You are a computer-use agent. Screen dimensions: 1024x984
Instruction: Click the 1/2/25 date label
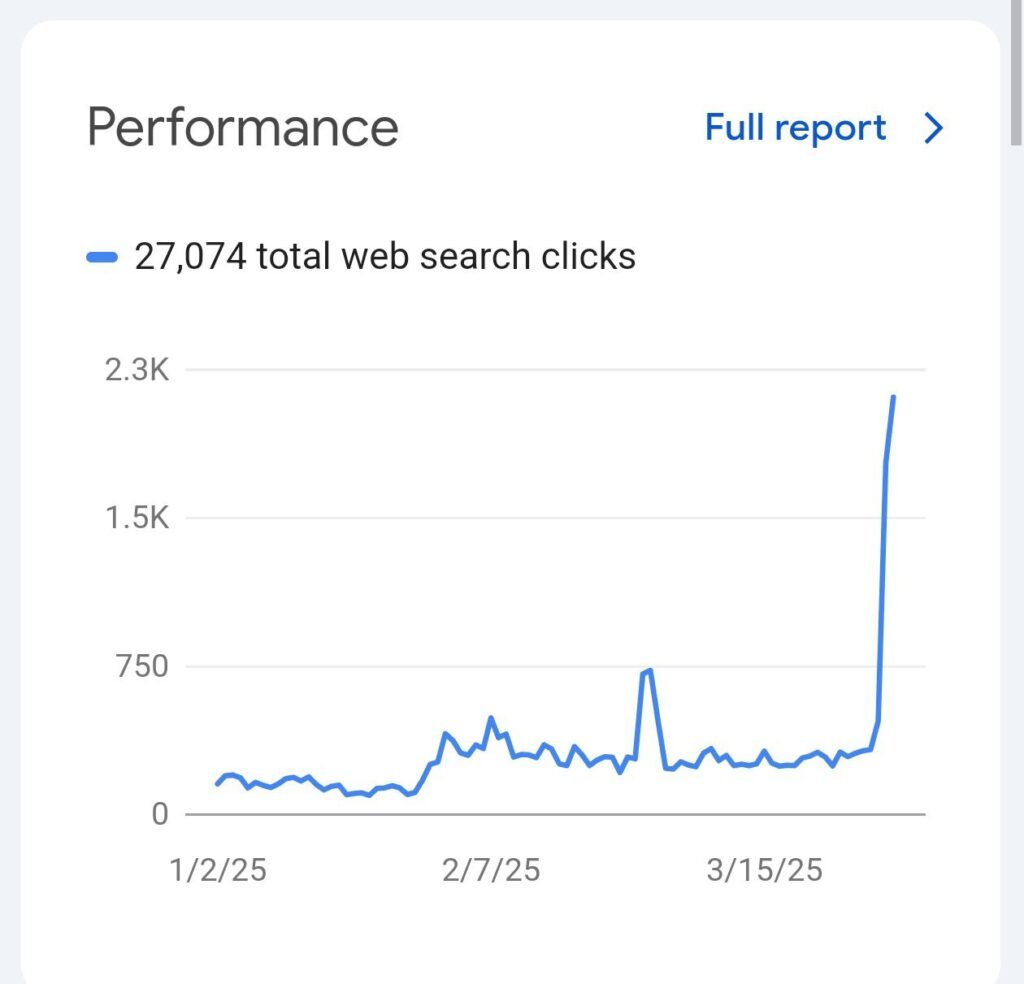tap(218, 869)
